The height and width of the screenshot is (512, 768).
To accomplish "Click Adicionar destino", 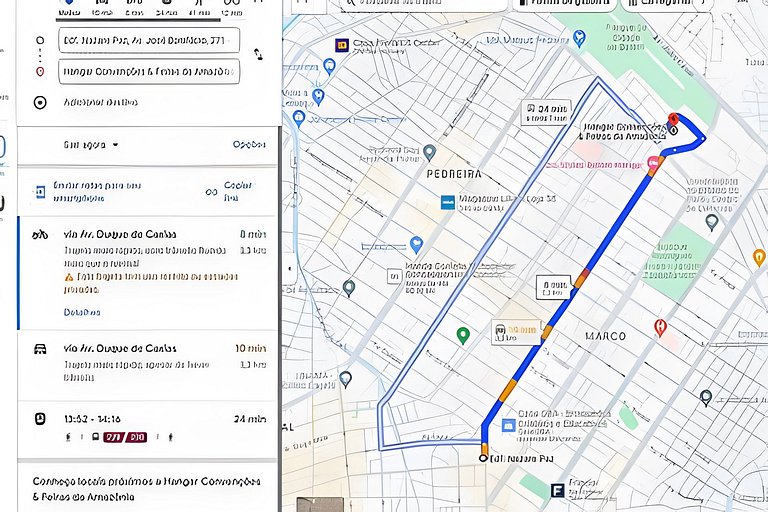I will coord(100,102).
